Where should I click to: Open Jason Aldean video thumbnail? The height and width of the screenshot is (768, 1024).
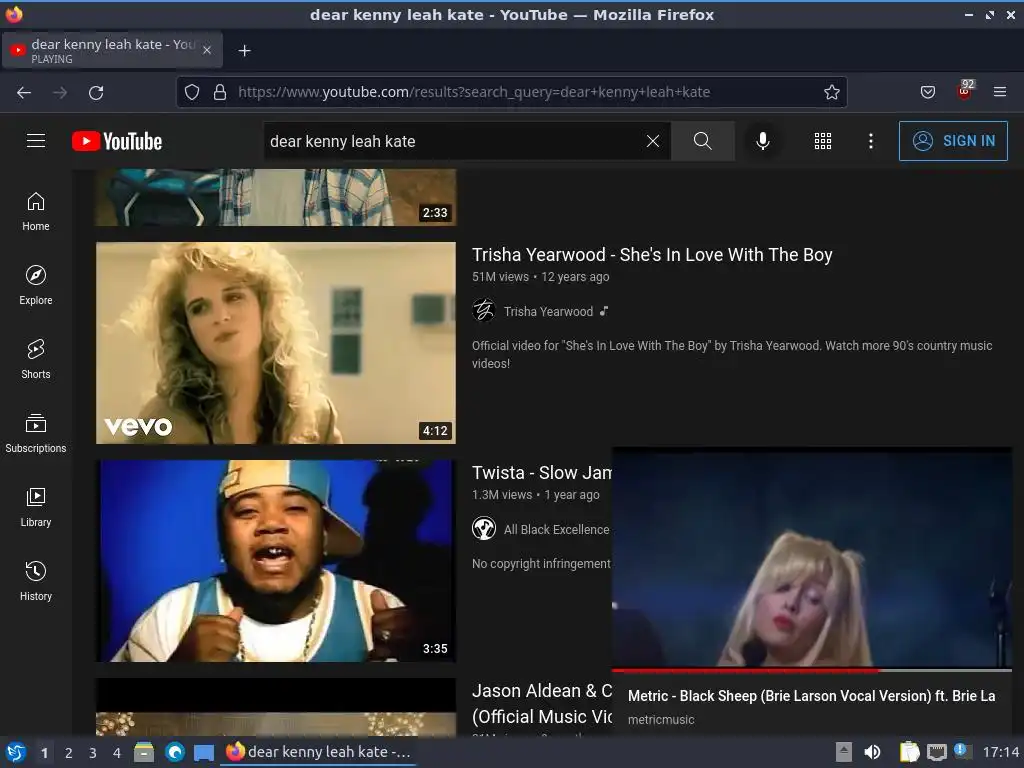click(276, 707)
